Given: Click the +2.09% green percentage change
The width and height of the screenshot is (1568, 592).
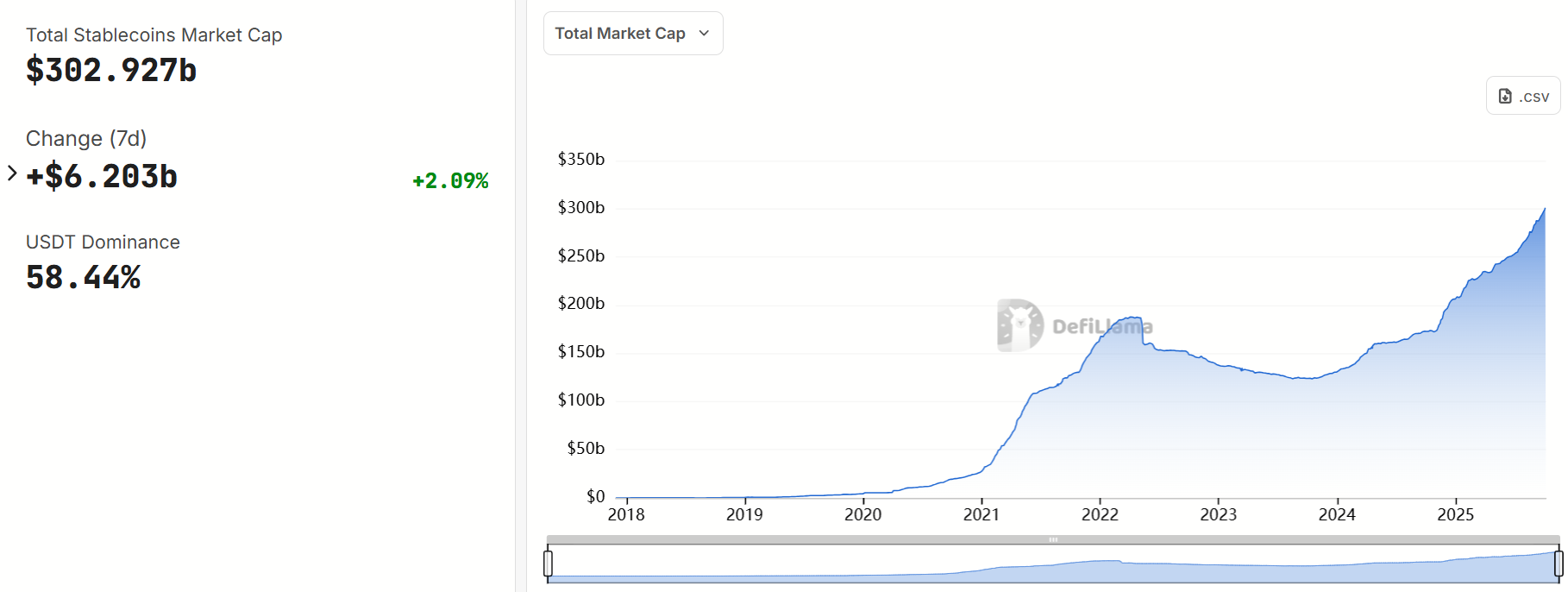Looking at the screenshot, I should pyautogui.click(x=450, y=180).
